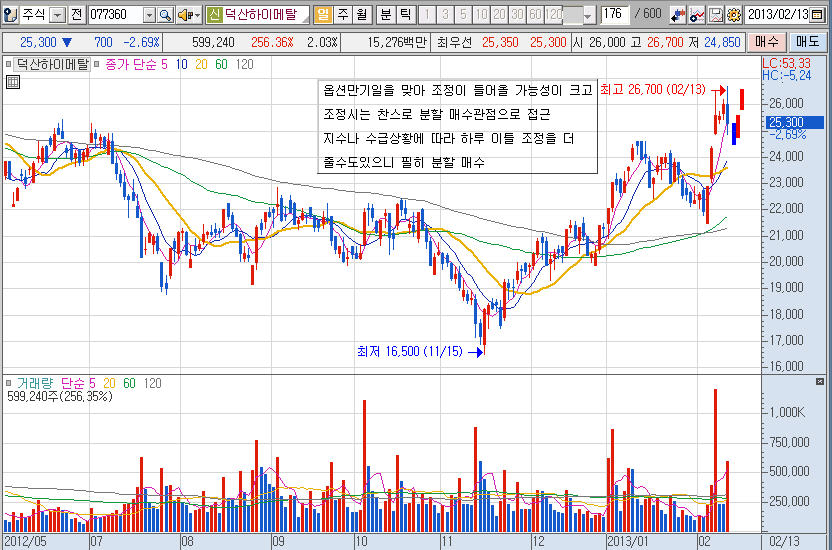832x550 pixels.
Task: Click the green 60 moving average legend
Action: pyautogui.click(x=221, y=64)
